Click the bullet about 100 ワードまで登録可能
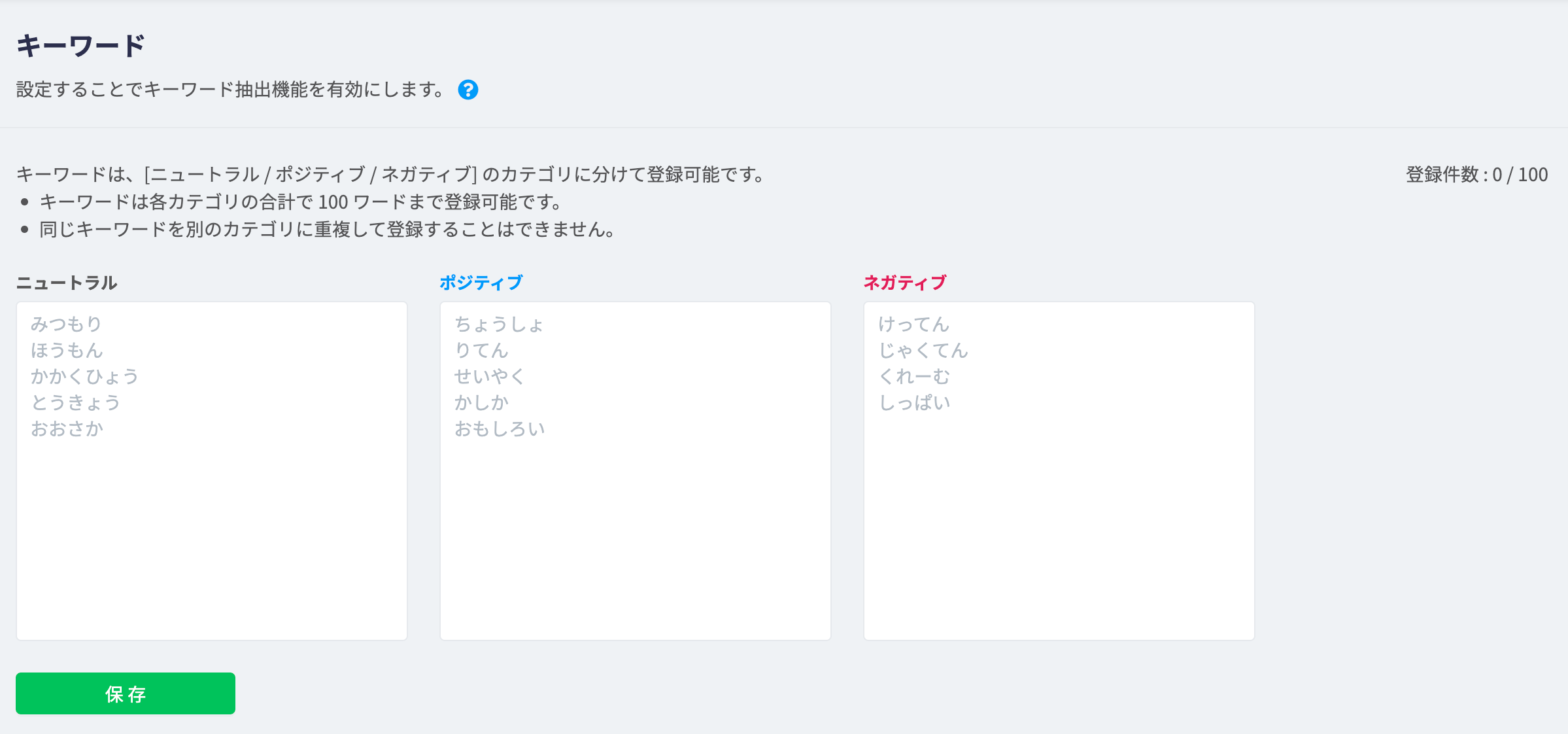This screenshot has height=734, width=1568. click(301, 202)
